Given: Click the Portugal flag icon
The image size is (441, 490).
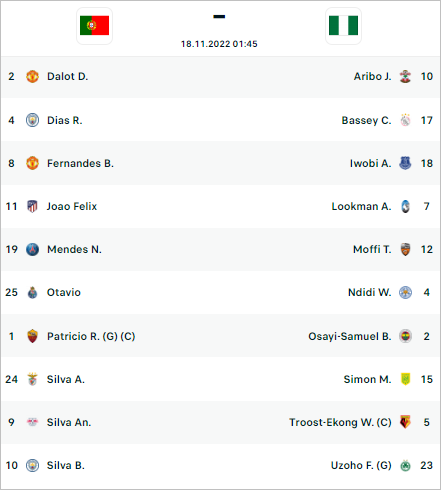Looking at the screenshot, I should coord(94,26).
